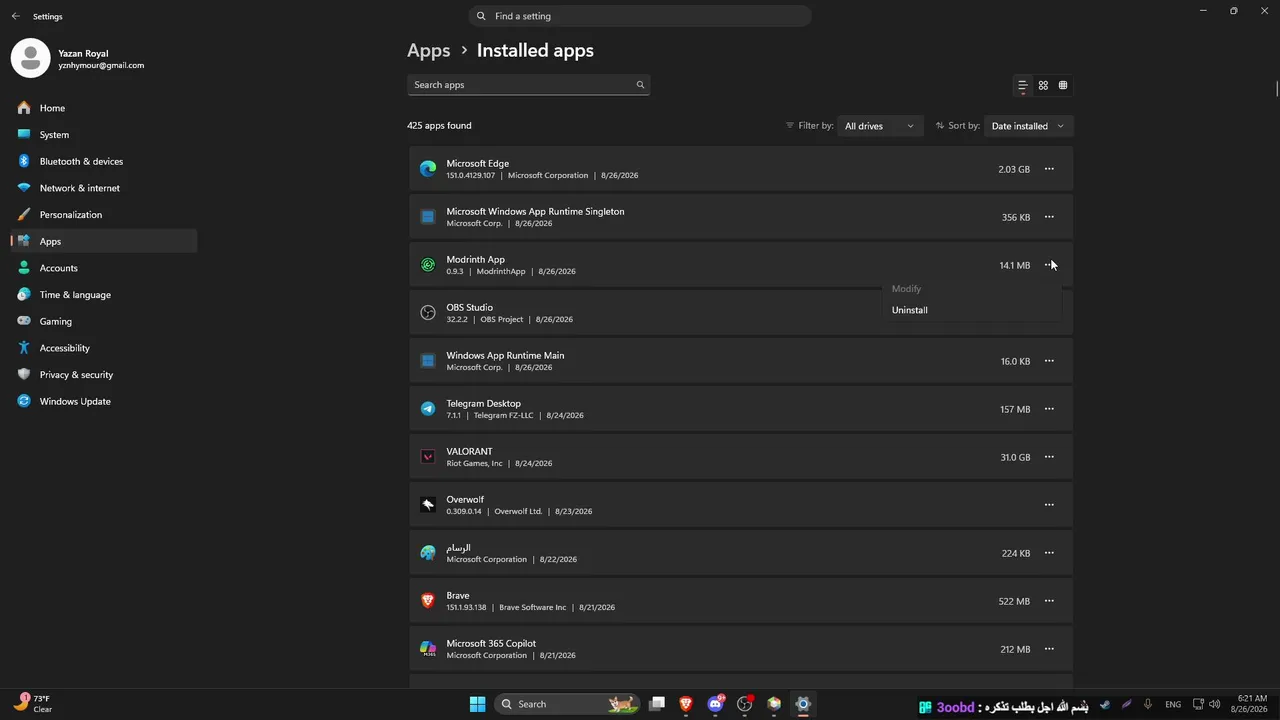The height and width of the screenshot is (720, 1280).
Task: Open Task View from the taskbar
Action: pos(657,704)
